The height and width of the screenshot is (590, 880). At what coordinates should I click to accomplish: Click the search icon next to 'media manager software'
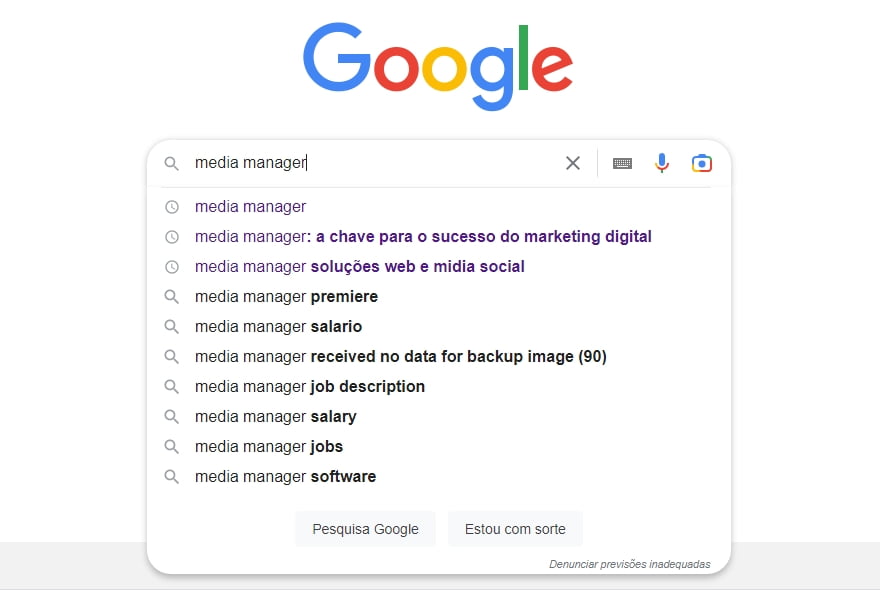tap(172, 476)
